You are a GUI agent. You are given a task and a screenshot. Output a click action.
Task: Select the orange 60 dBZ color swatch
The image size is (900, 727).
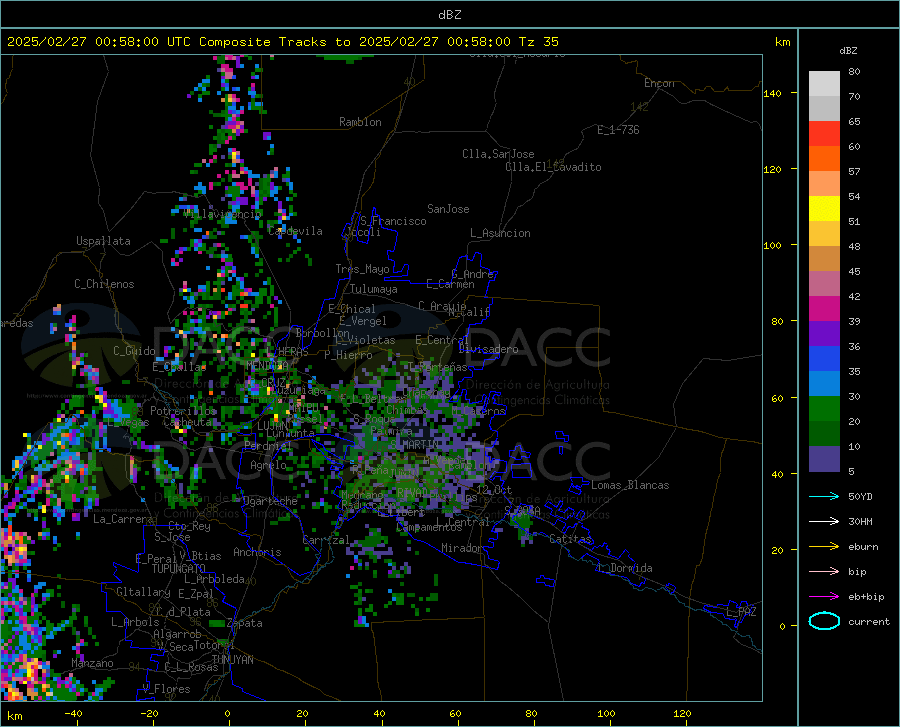824,159
